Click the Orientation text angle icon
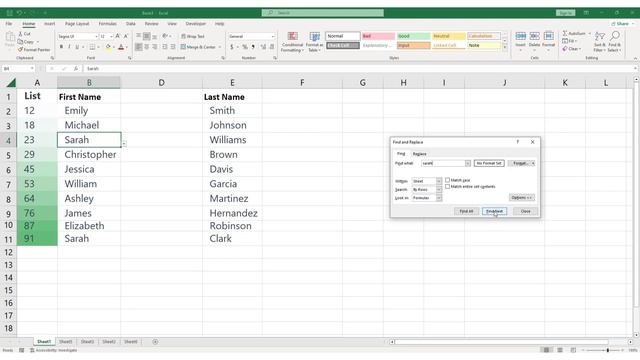The height and width of the screenshot is (360, 640). (x=165, y=36)
